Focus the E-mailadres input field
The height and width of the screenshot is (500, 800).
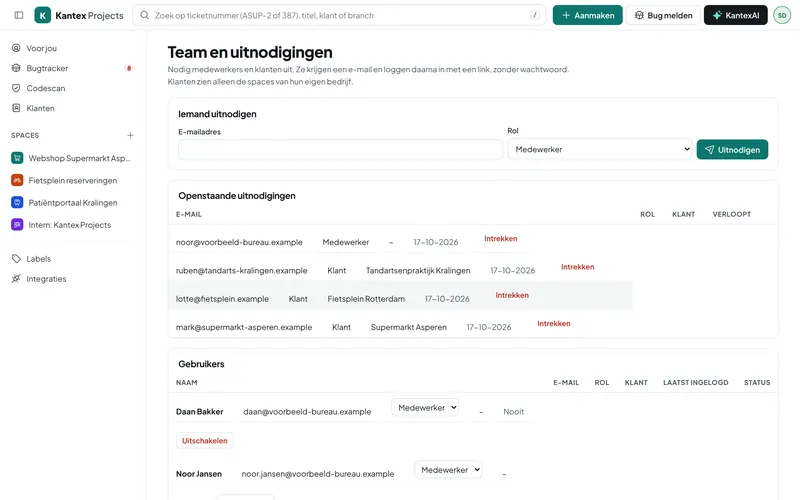pyautogui.click(x=340, y=149)
